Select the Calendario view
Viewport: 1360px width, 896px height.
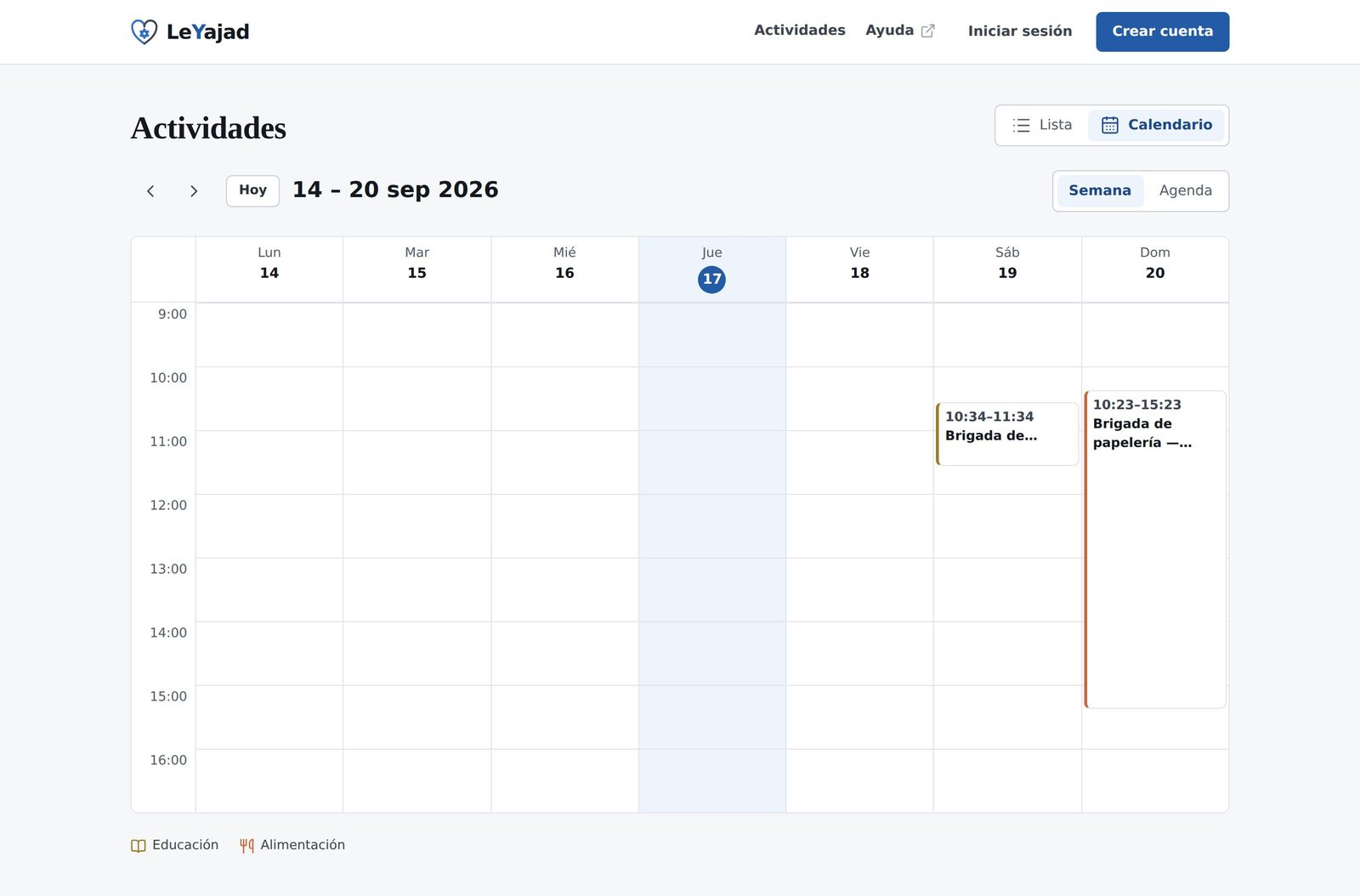[1156, 125]
